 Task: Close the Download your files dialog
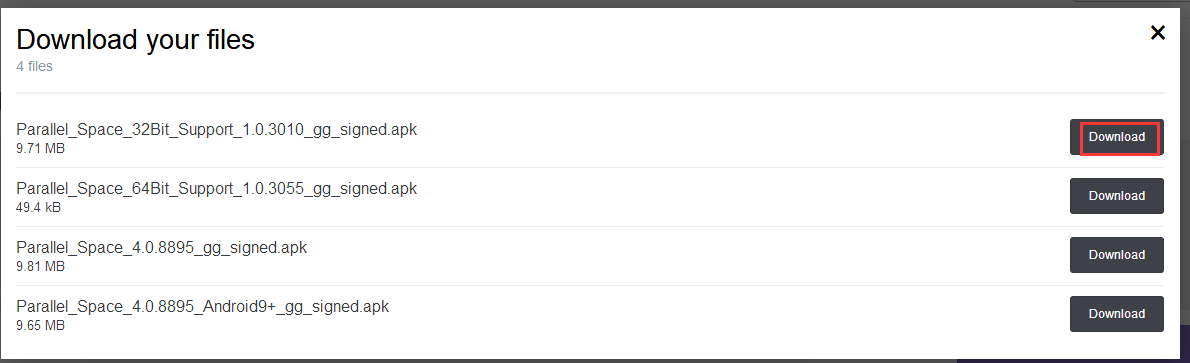(1157, 33)
